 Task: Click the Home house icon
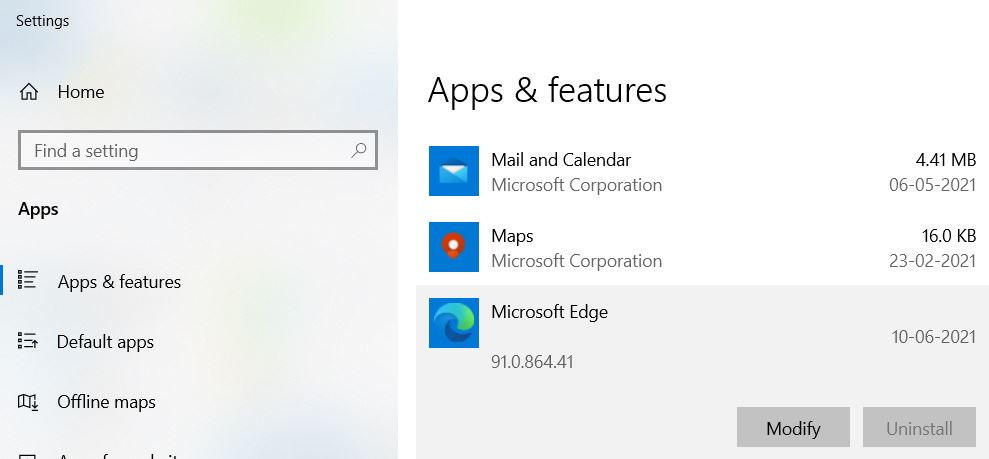coord(28,92)
